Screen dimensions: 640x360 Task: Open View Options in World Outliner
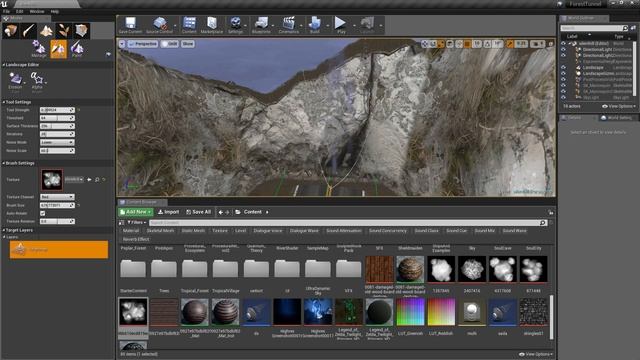tap(618, 106)
